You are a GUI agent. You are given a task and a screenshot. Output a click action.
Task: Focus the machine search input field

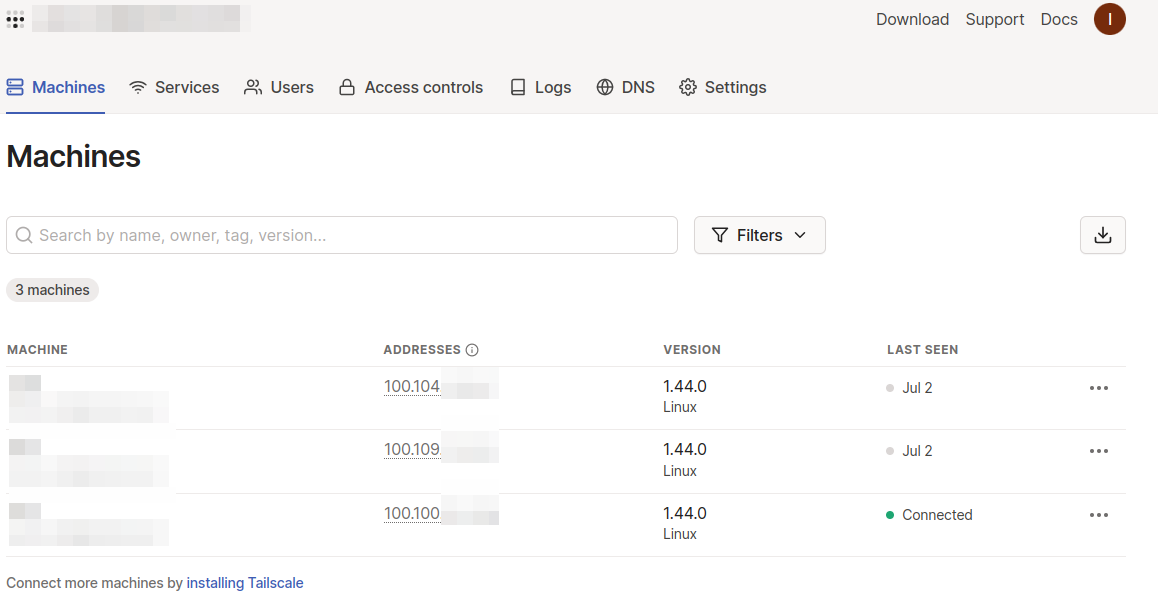coord(341,235)
